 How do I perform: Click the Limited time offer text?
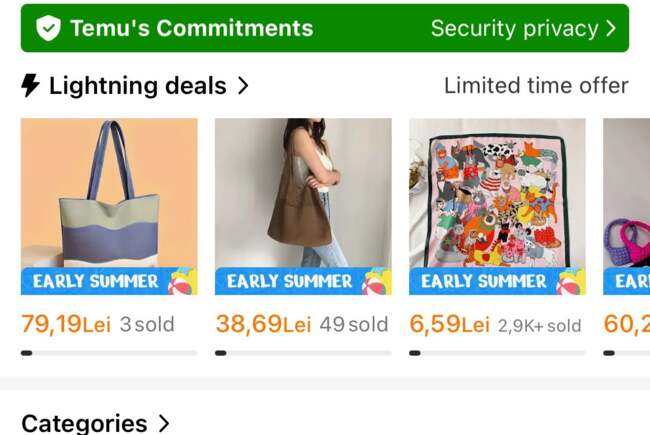pyautogui.click(x=536, y=86)
